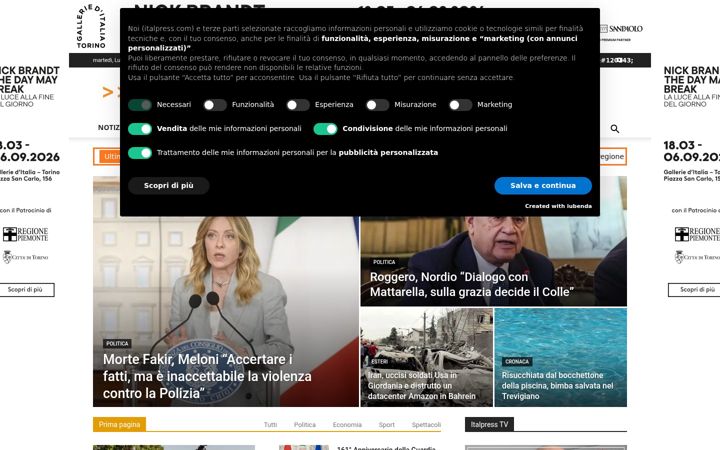Click the POLITICA tag on Meloni story
Viewport: 720px width, 450px height.
(117, 343)
